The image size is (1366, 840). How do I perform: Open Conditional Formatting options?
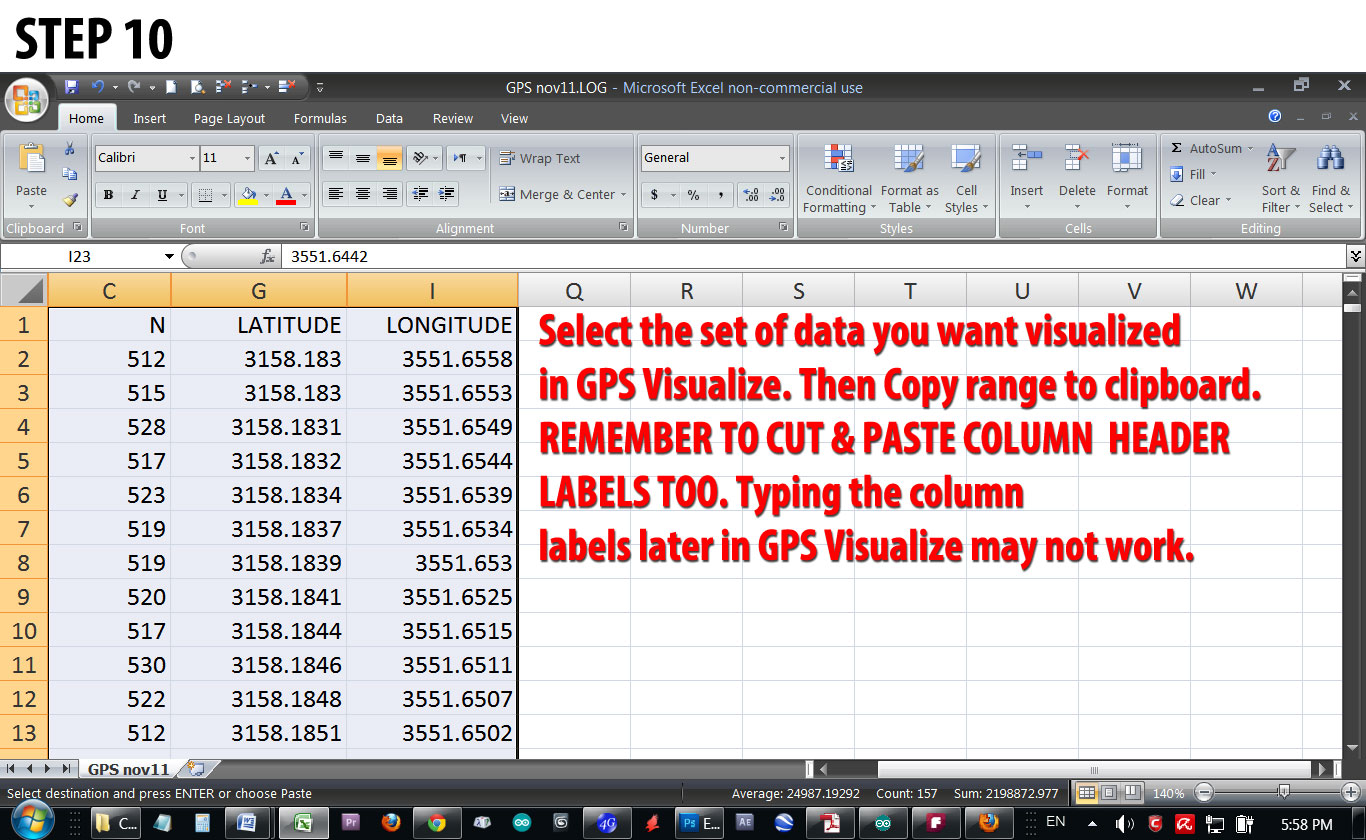tap(838, 178)
